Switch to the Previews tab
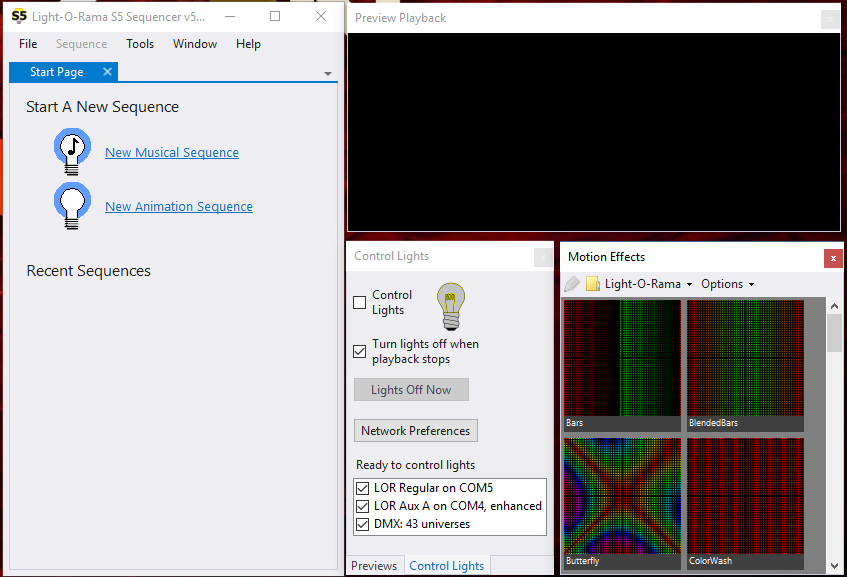The image size is (847, 577). point(375,565)
